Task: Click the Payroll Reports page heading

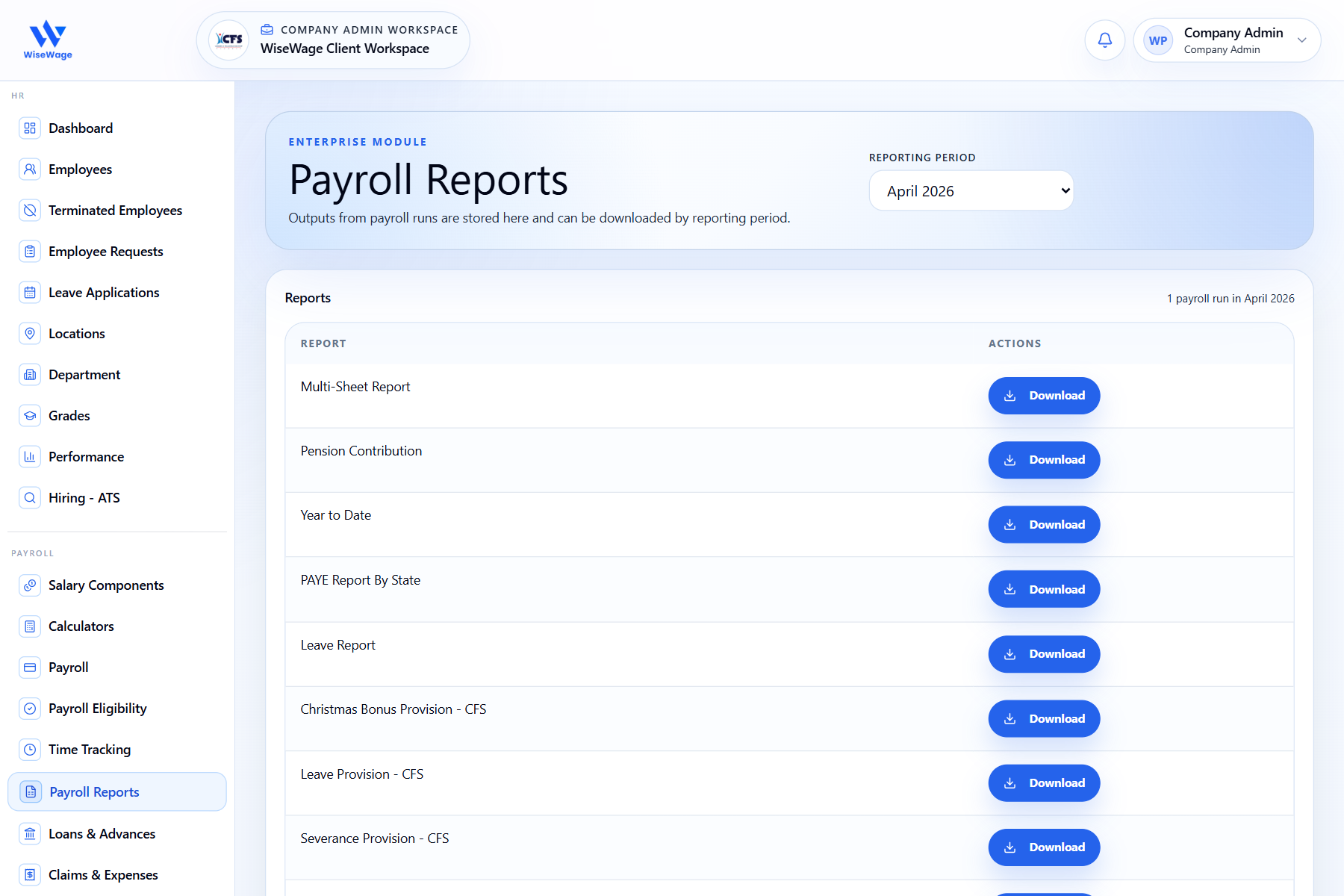Action: [429, 181]
